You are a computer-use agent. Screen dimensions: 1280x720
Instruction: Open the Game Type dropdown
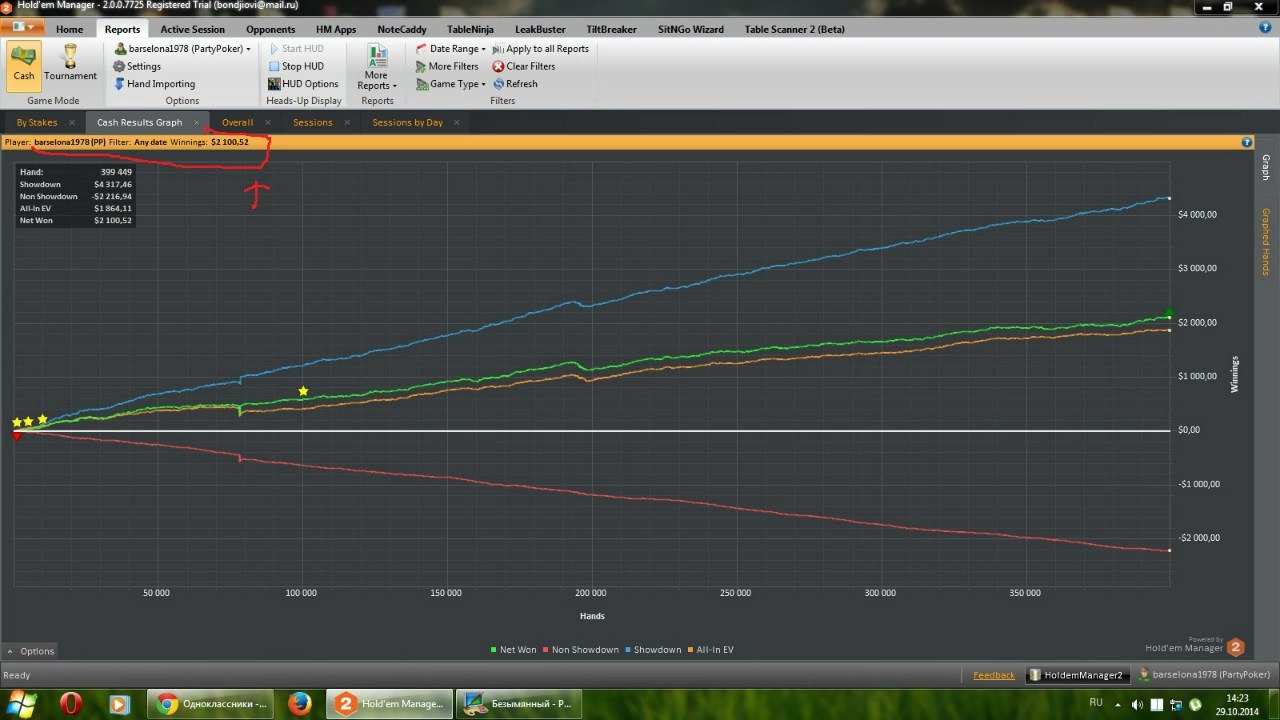[x=451, y=84]
